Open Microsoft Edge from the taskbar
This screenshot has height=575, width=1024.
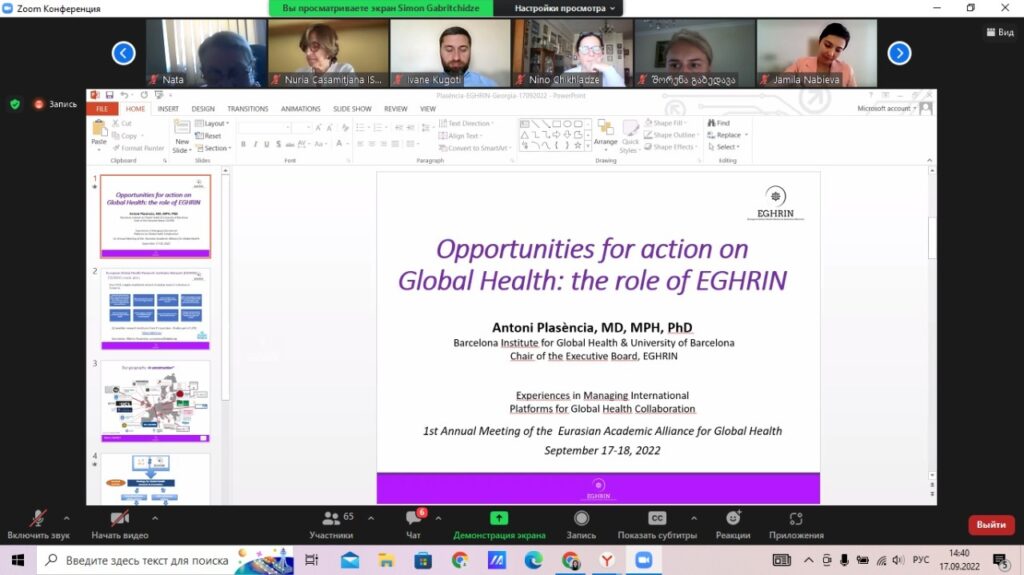click(x=534, y=561)
